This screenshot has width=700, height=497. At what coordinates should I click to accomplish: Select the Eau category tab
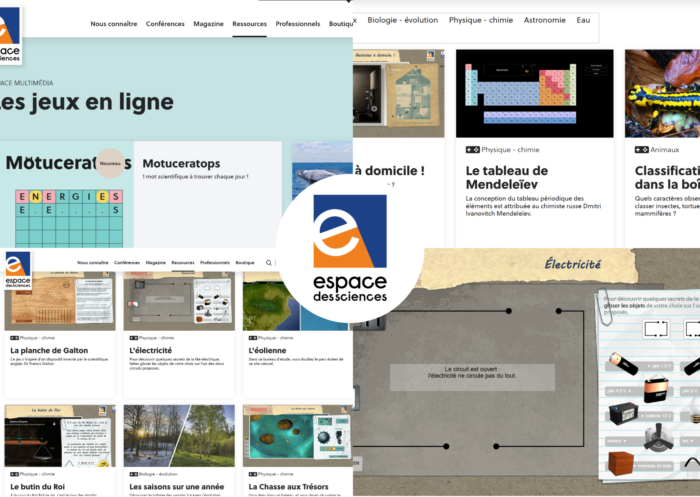point(583,20)
